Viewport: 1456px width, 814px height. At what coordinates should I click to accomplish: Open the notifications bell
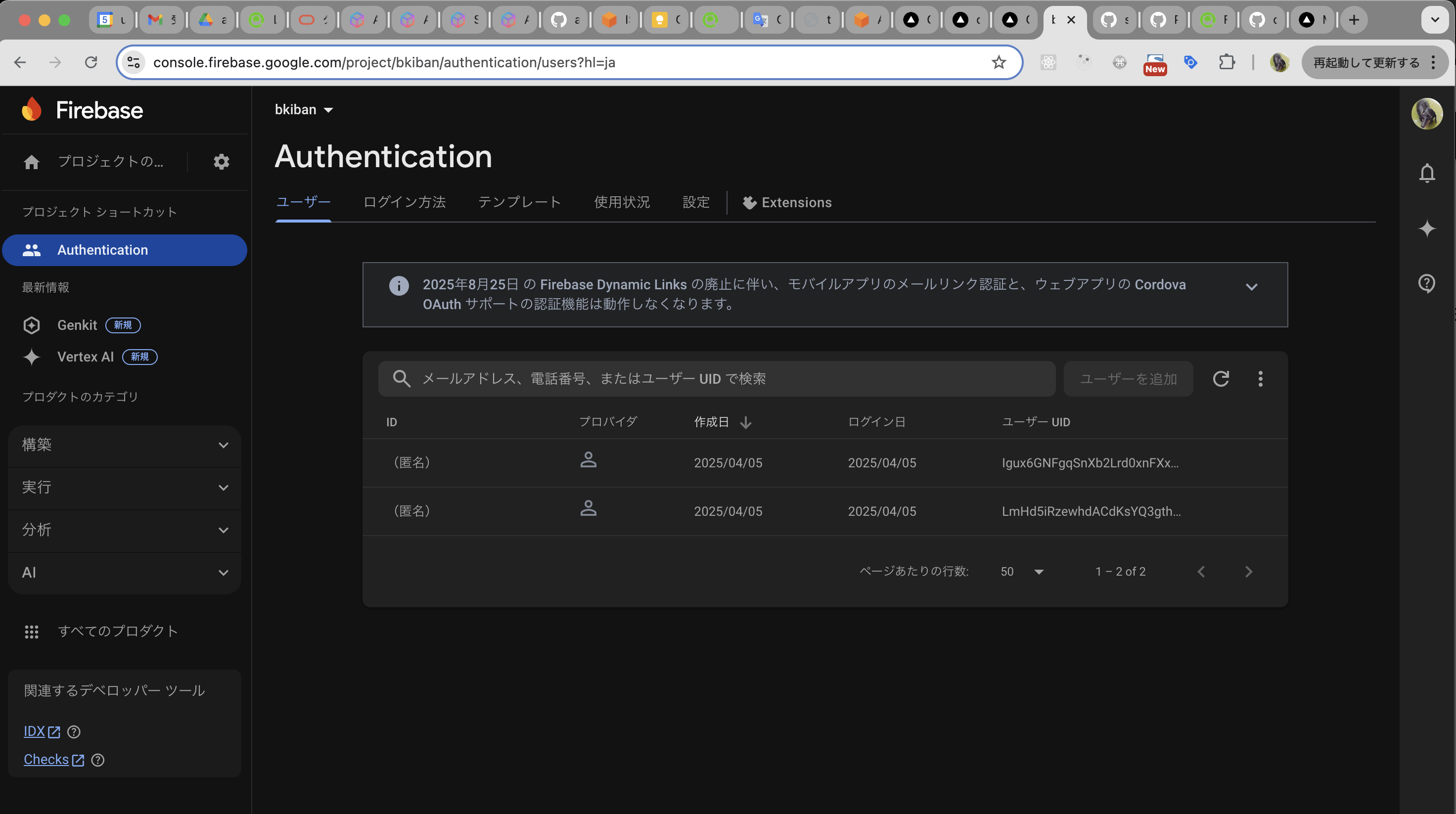coord(1427,174)
